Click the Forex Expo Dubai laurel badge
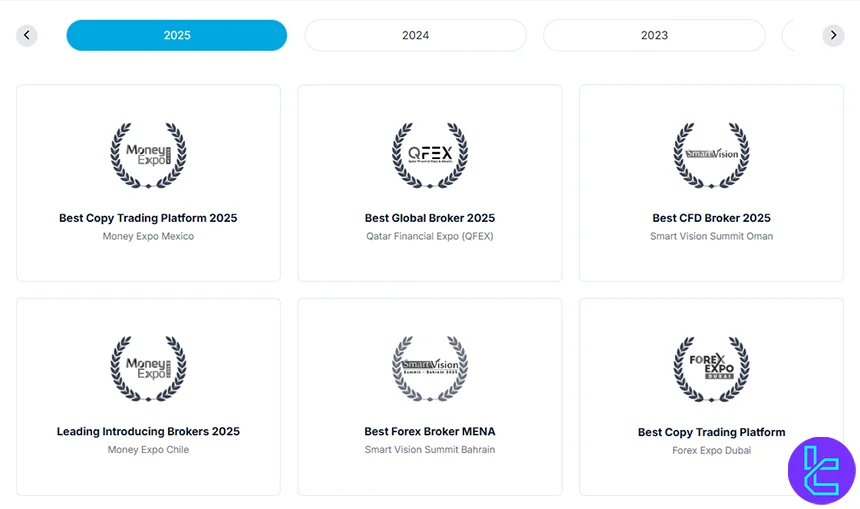The height and width of the screenshot is (509, 860). (711, 369)
